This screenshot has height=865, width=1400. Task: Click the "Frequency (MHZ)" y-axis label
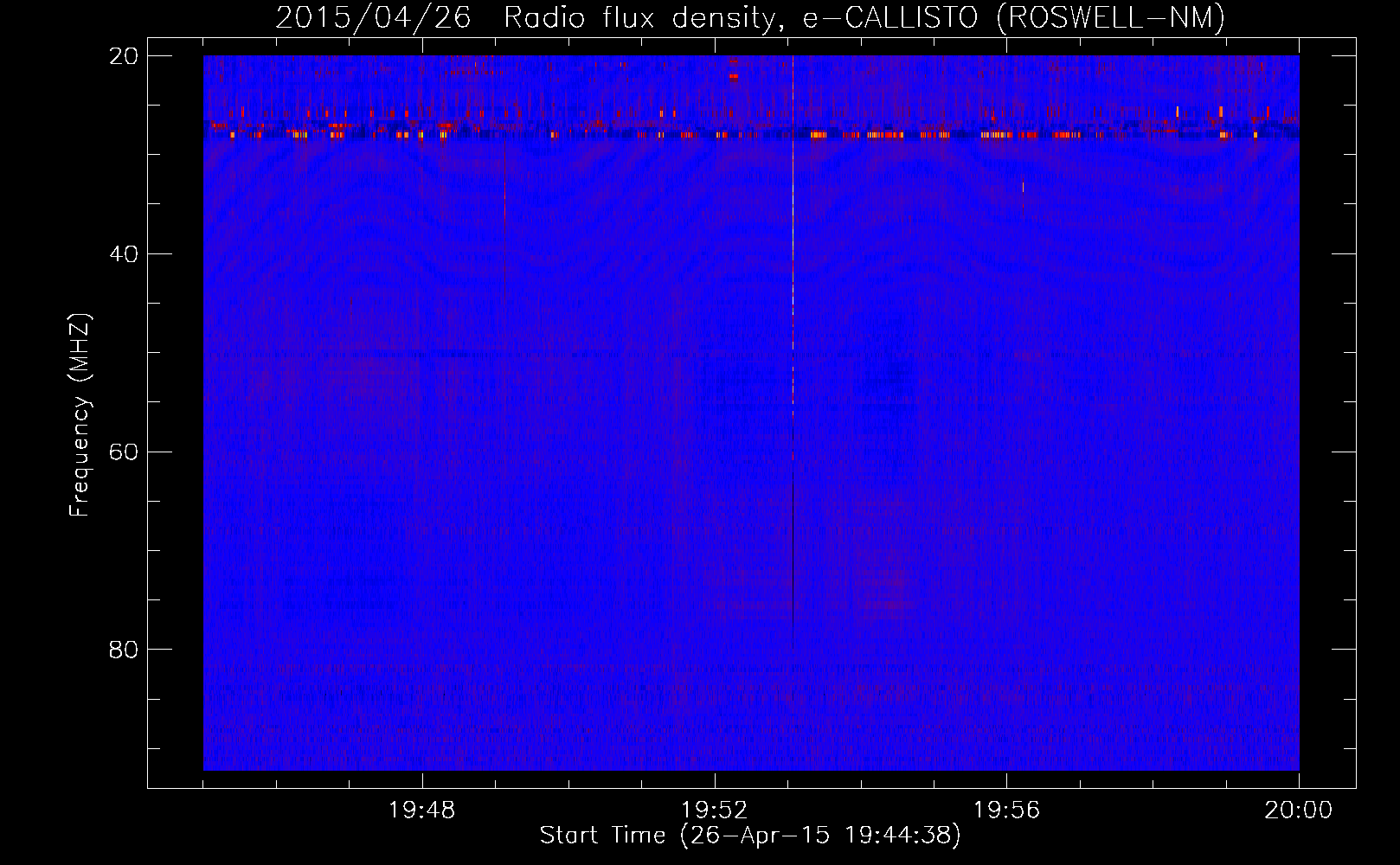(x=80, y=415)
